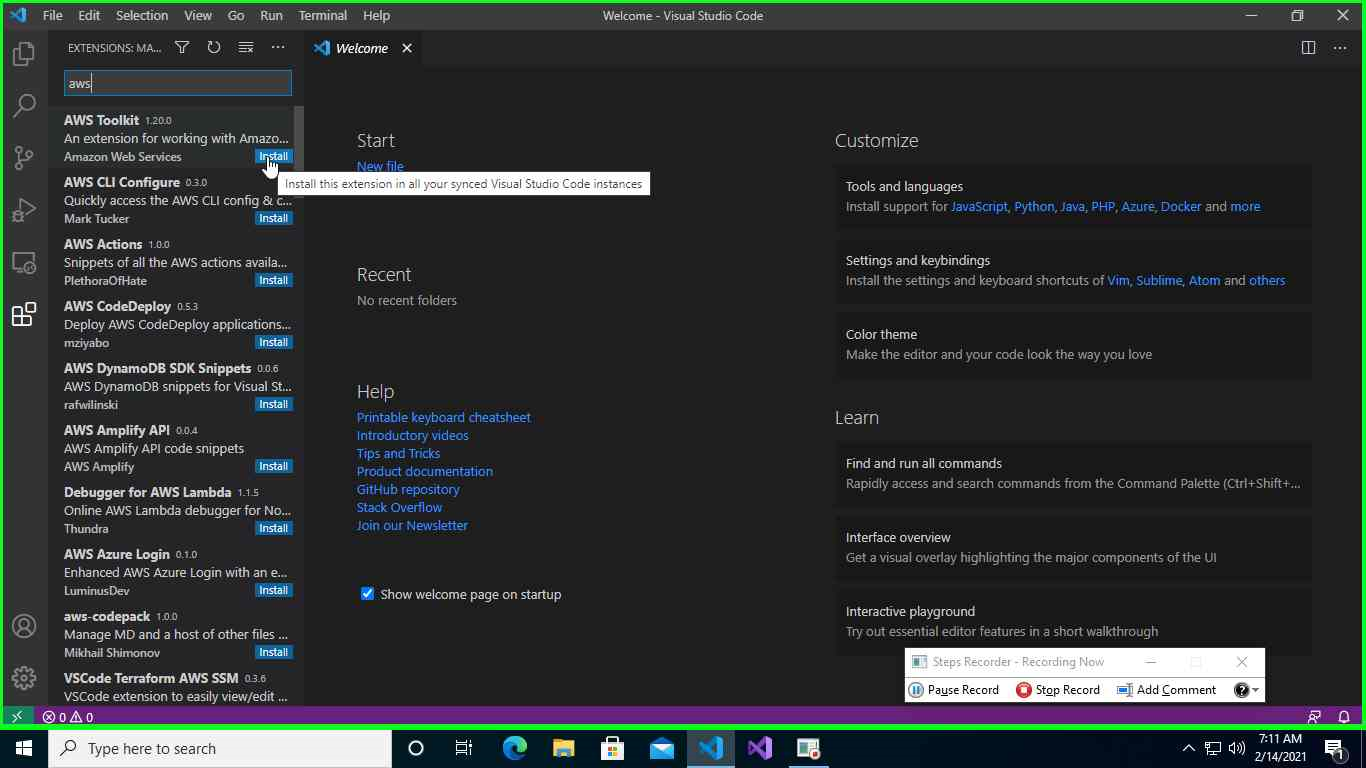
Task: Open Steps Recorder taskbar icon
Action: (x=809, y=748)
